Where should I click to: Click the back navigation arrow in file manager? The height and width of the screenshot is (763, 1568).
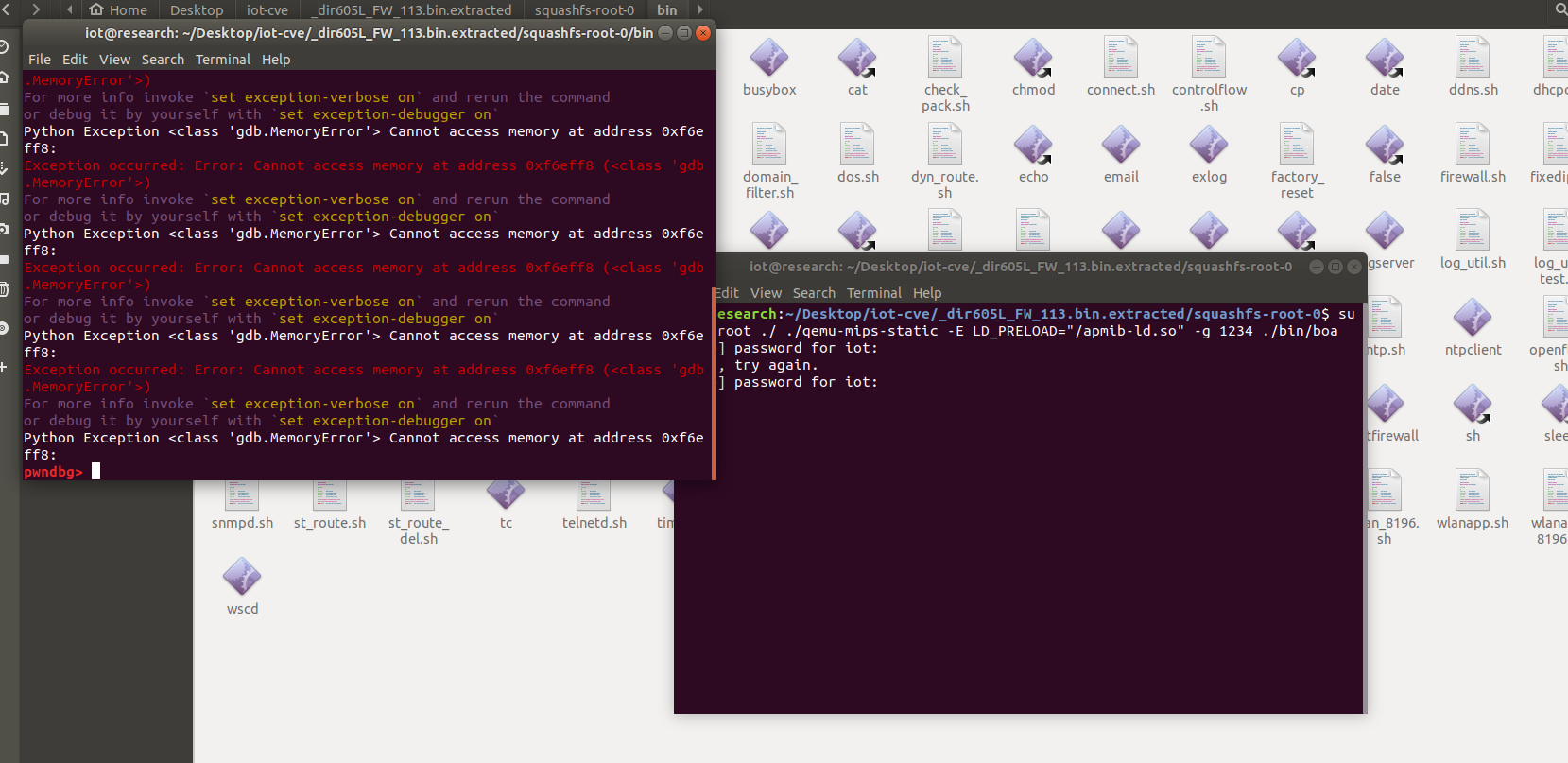7,9
